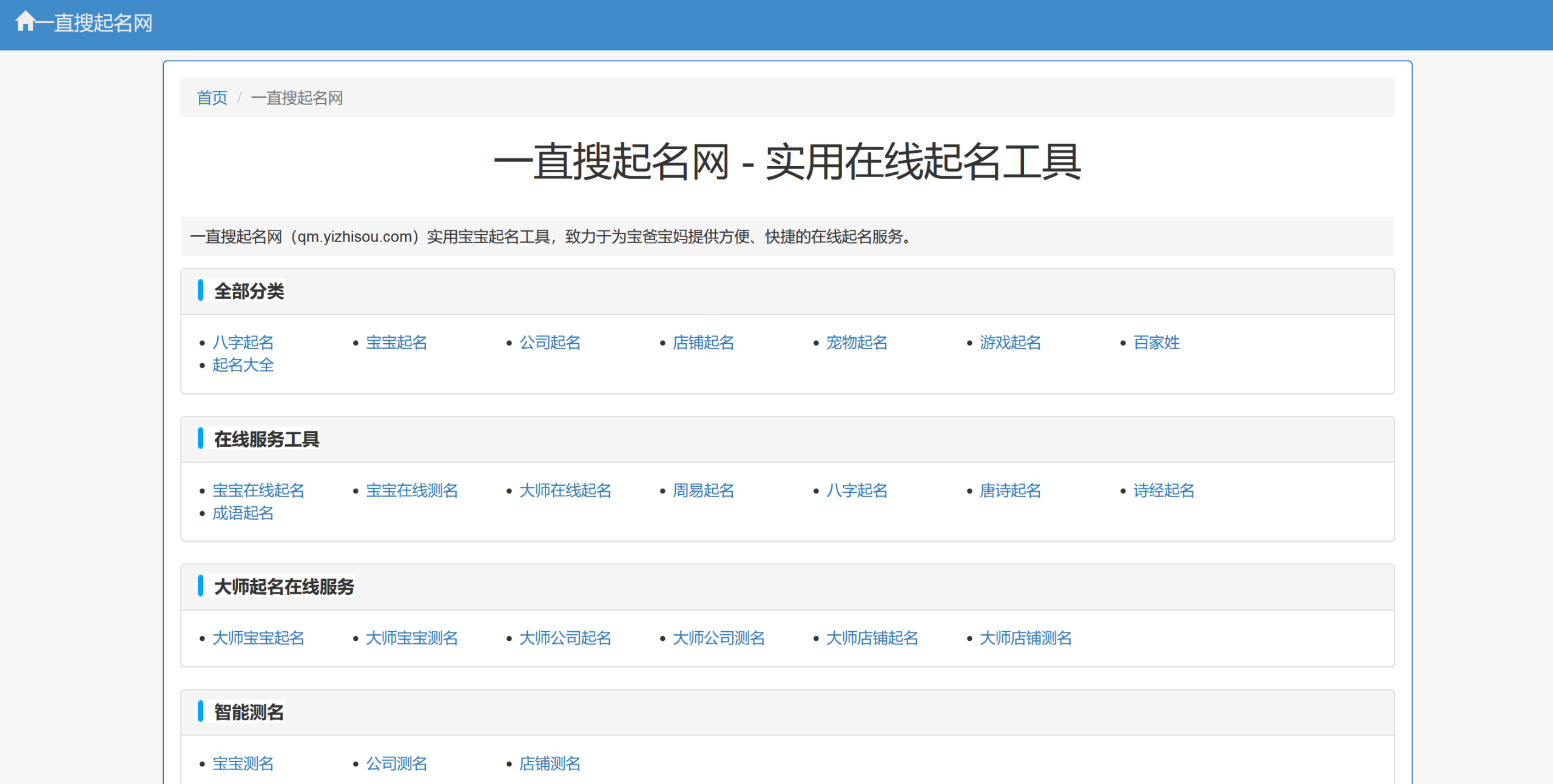Open the 宠物起名 category link
Viewport: 1553px width, 784px height.
coord(857,343)
